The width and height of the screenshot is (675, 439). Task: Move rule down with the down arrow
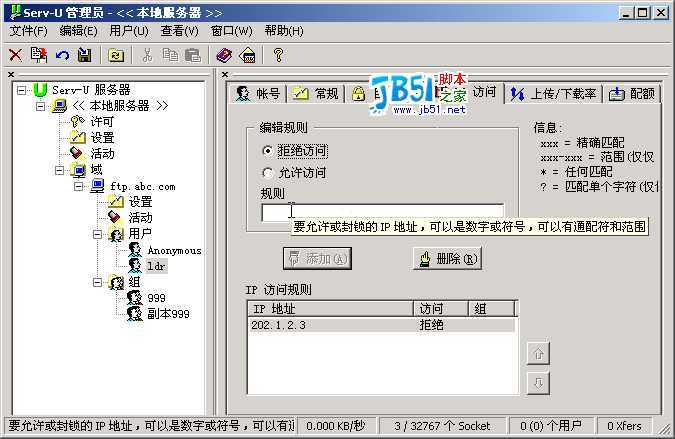[538, 383]
